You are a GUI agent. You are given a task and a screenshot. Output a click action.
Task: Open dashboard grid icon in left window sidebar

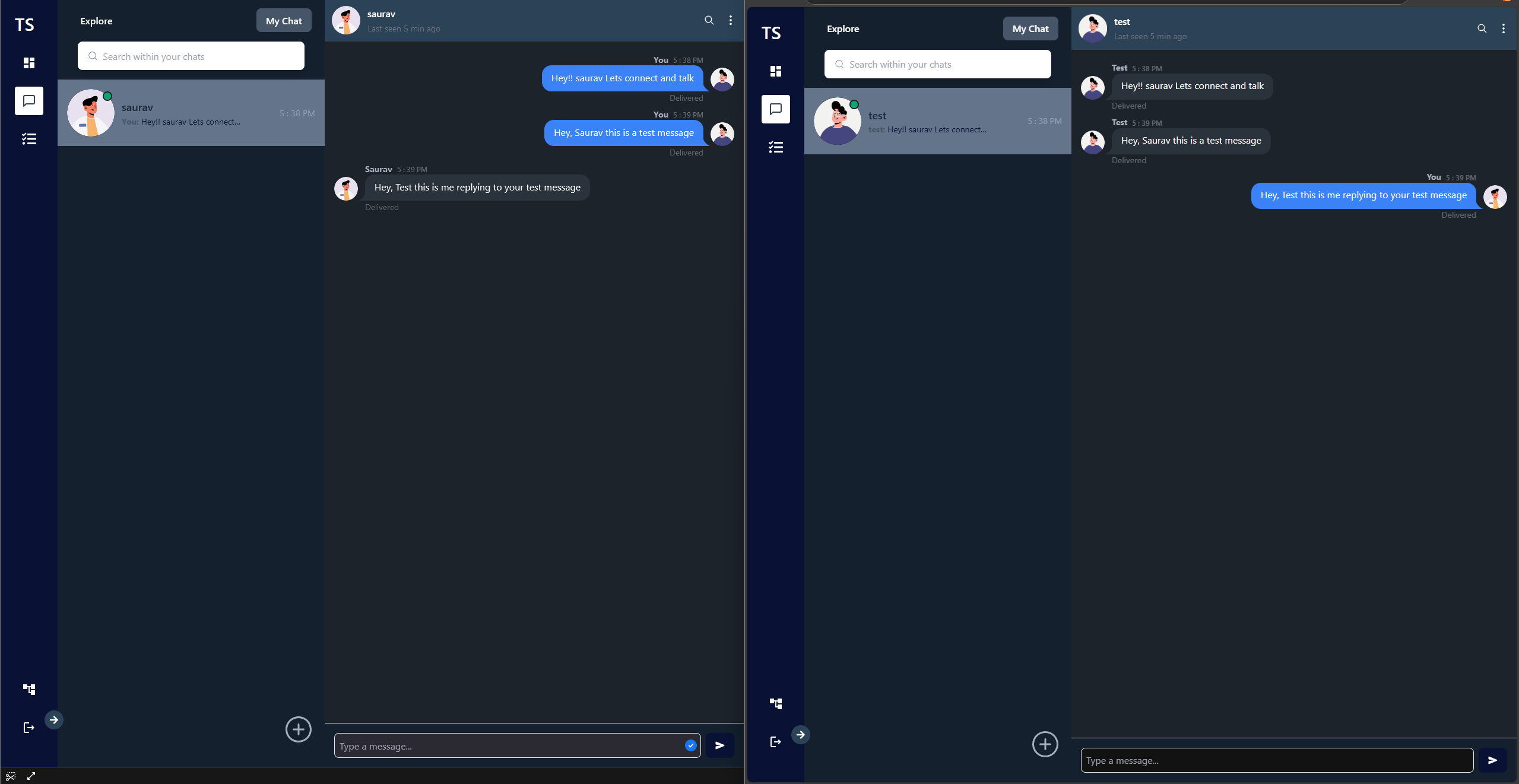coord(28,63)
